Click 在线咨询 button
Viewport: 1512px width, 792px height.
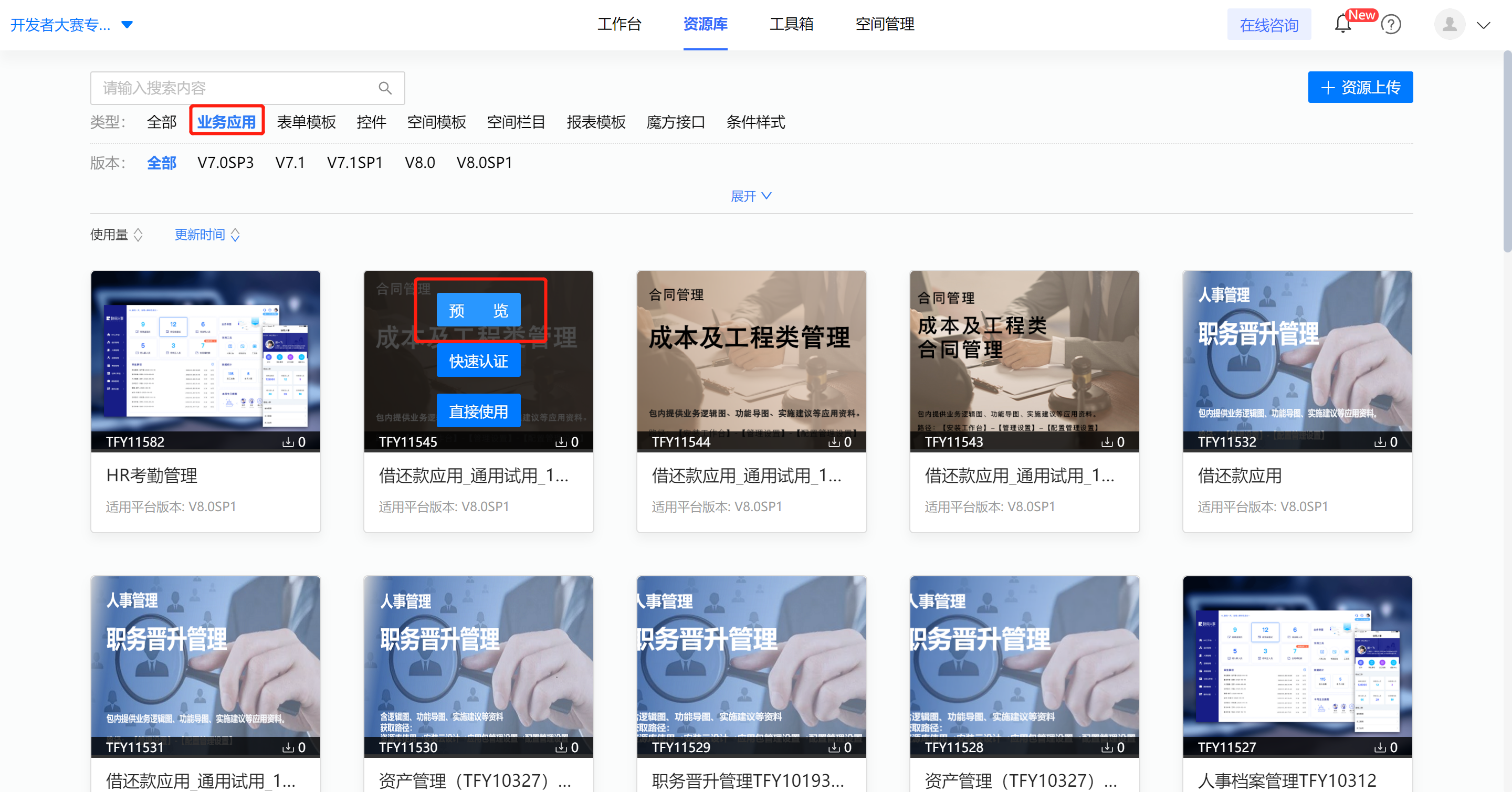click(1269, 25)
